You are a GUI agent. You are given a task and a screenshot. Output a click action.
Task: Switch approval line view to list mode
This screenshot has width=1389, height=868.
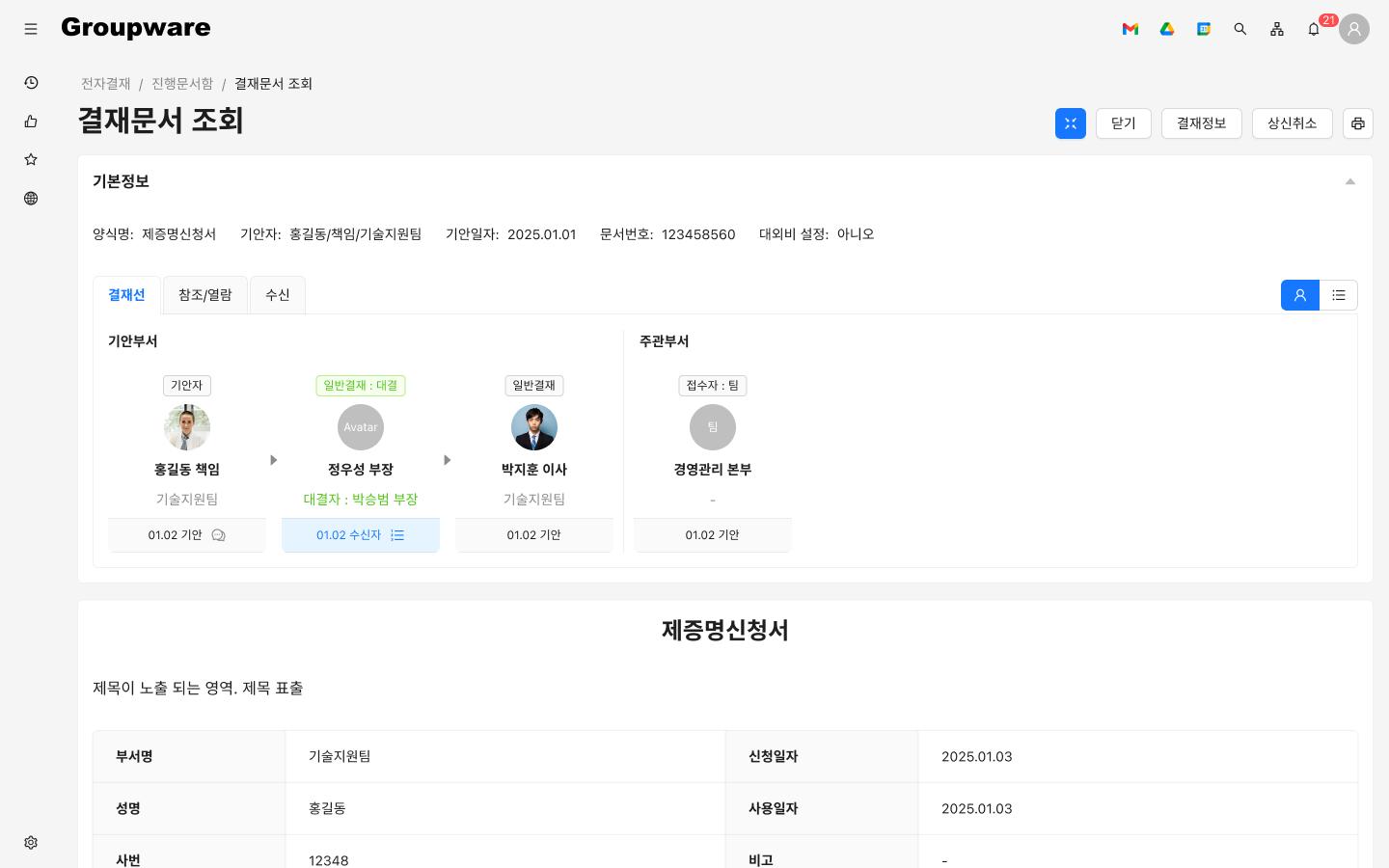point(1339,295)
